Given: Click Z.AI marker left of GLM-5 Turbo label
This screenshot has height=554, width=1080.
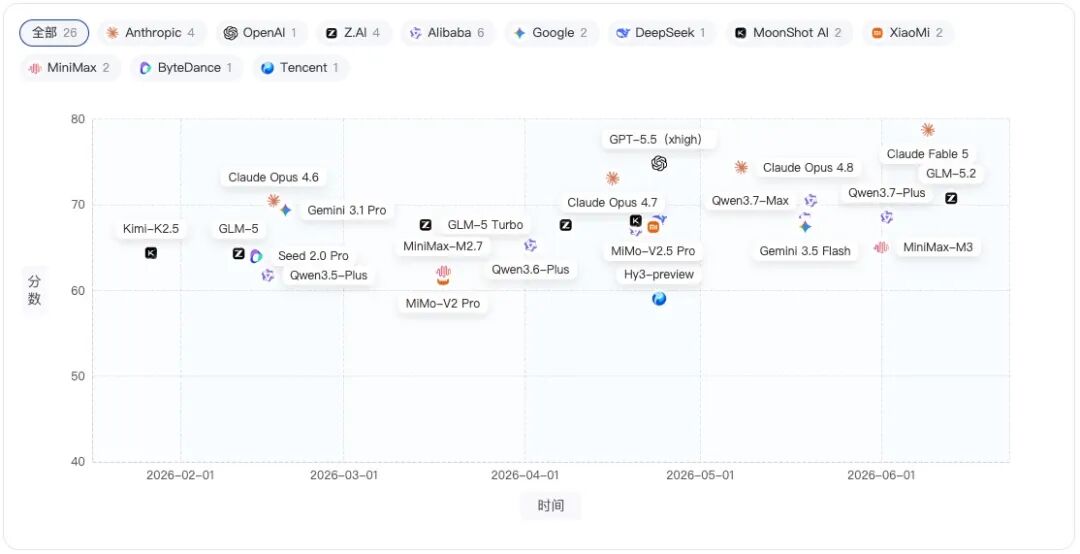Looking at the screenshot, I should [426, 225].
